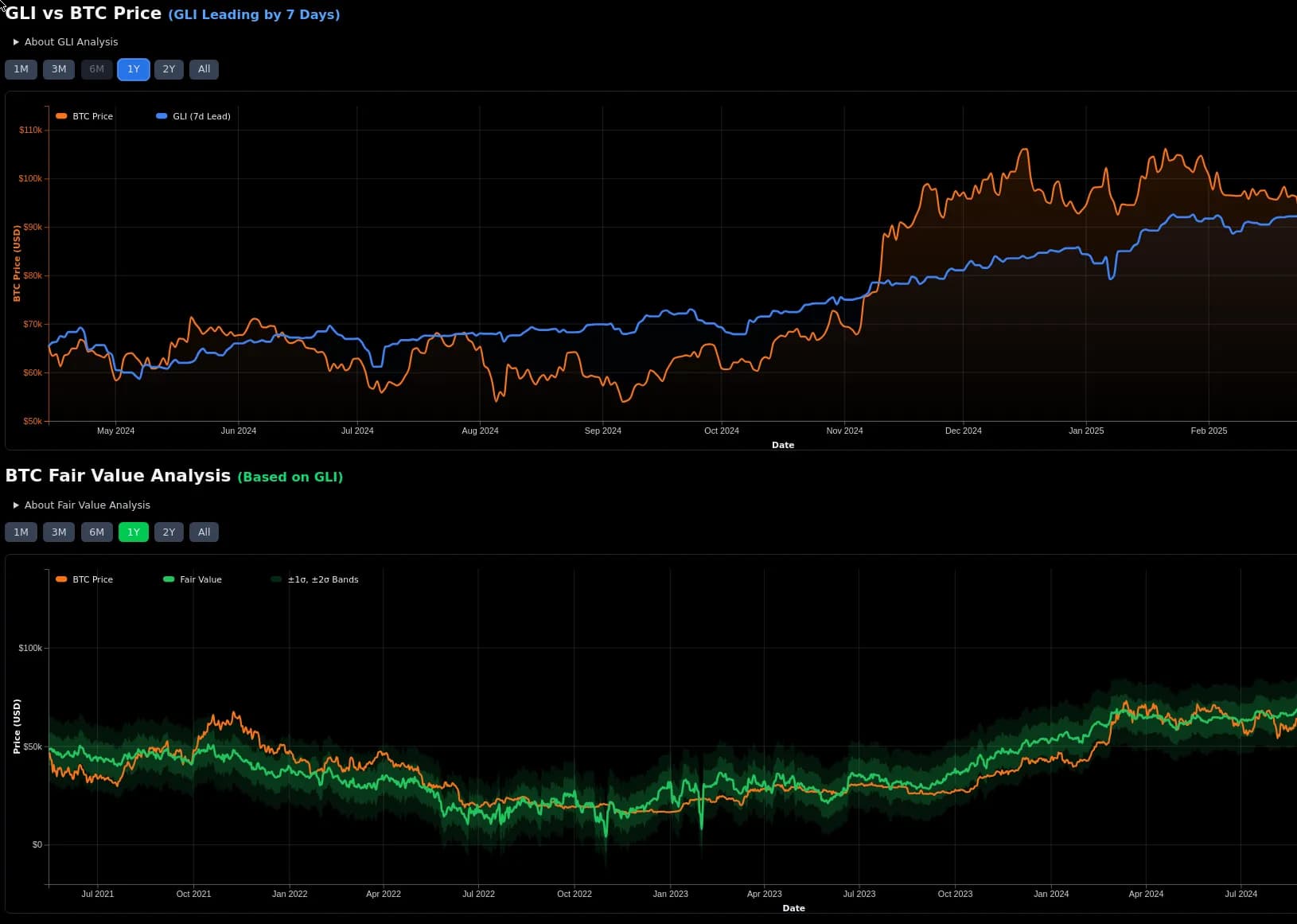Click the $100k label on GLI chart axis
Image resolution: width=1297 pixels, height=924 pixels.
coord(30,178)
